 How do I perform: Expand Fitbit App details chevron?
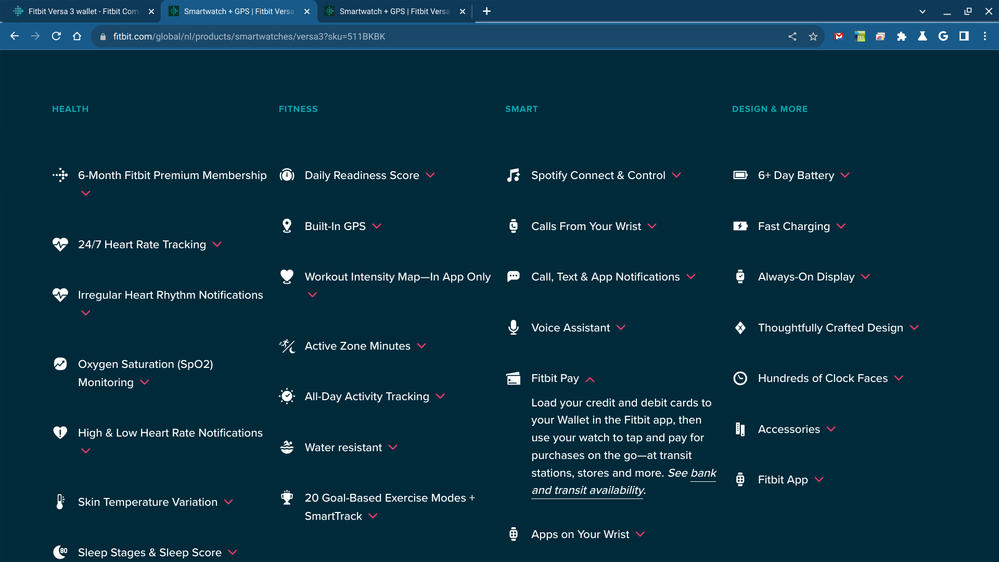point(819,480)
